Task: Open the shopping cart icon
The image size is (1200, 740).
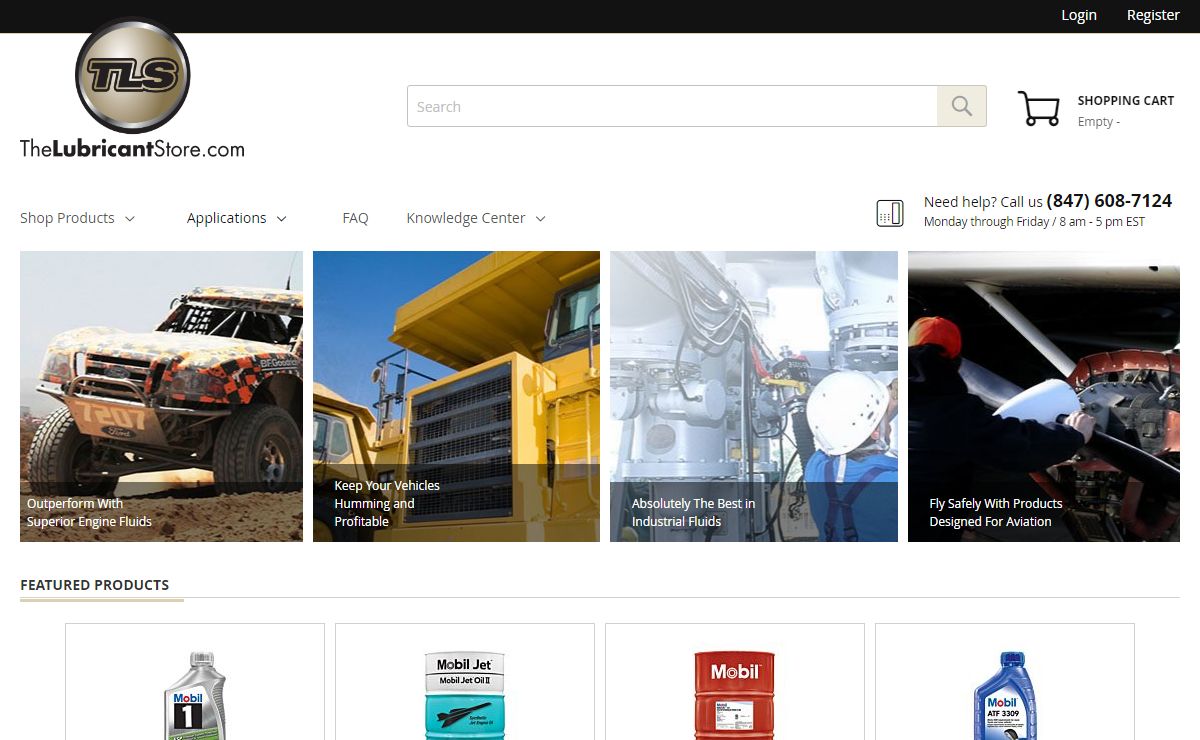Action: (x=1039, y=108)
